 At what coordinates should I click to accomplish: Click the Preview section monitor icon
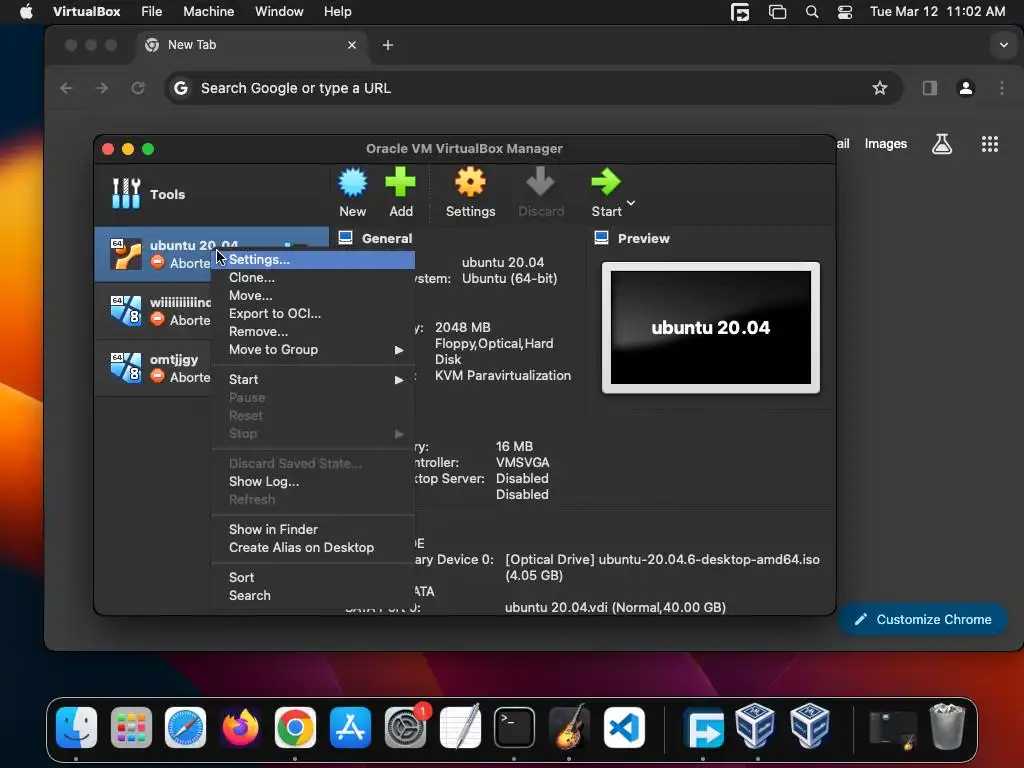(601, 238)
